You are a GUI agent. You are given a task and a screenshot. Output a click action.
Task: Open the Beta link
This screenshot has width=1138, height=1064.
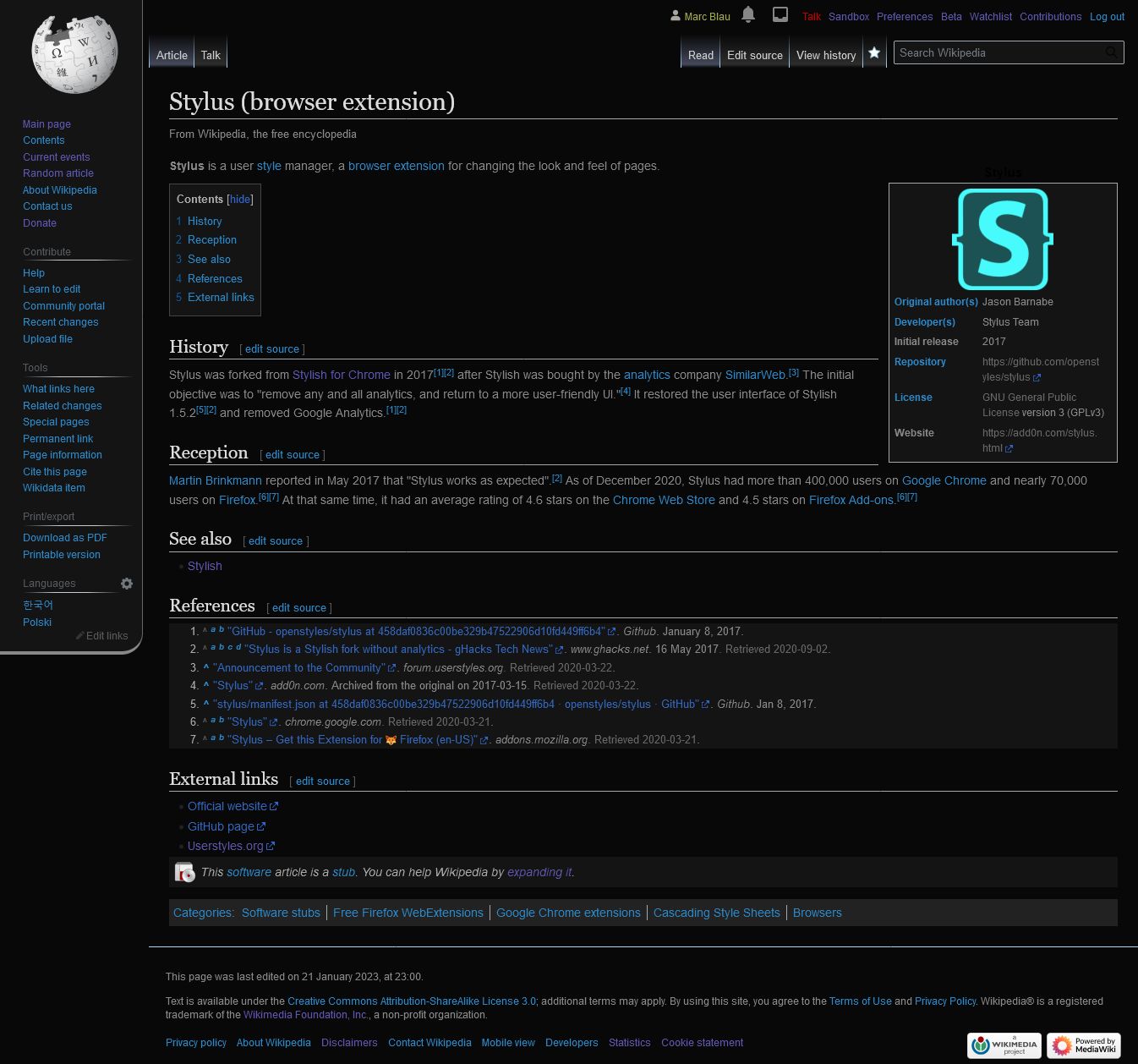pos(951,17)
